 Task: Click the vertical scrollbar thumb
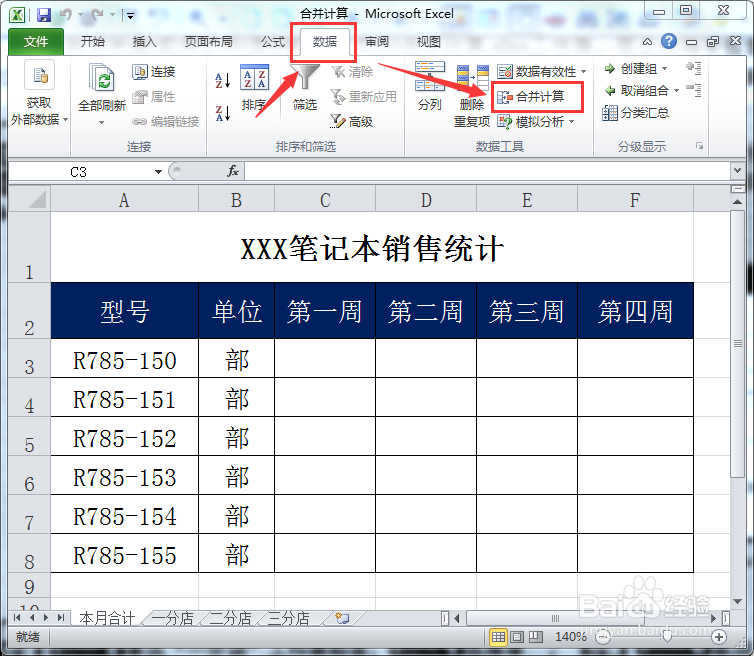(x=737, y=343)
